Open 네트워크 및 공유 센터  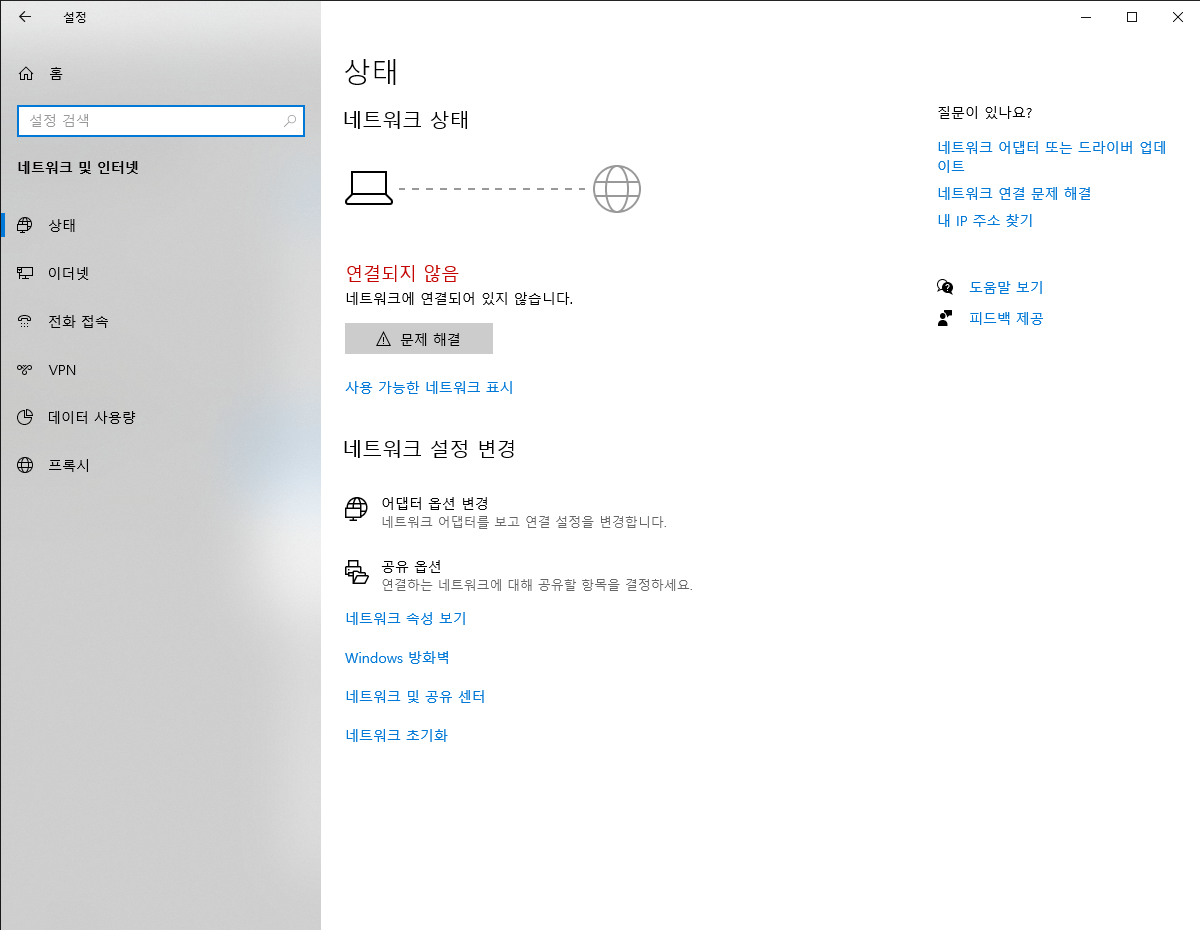[x=415, y=697]
